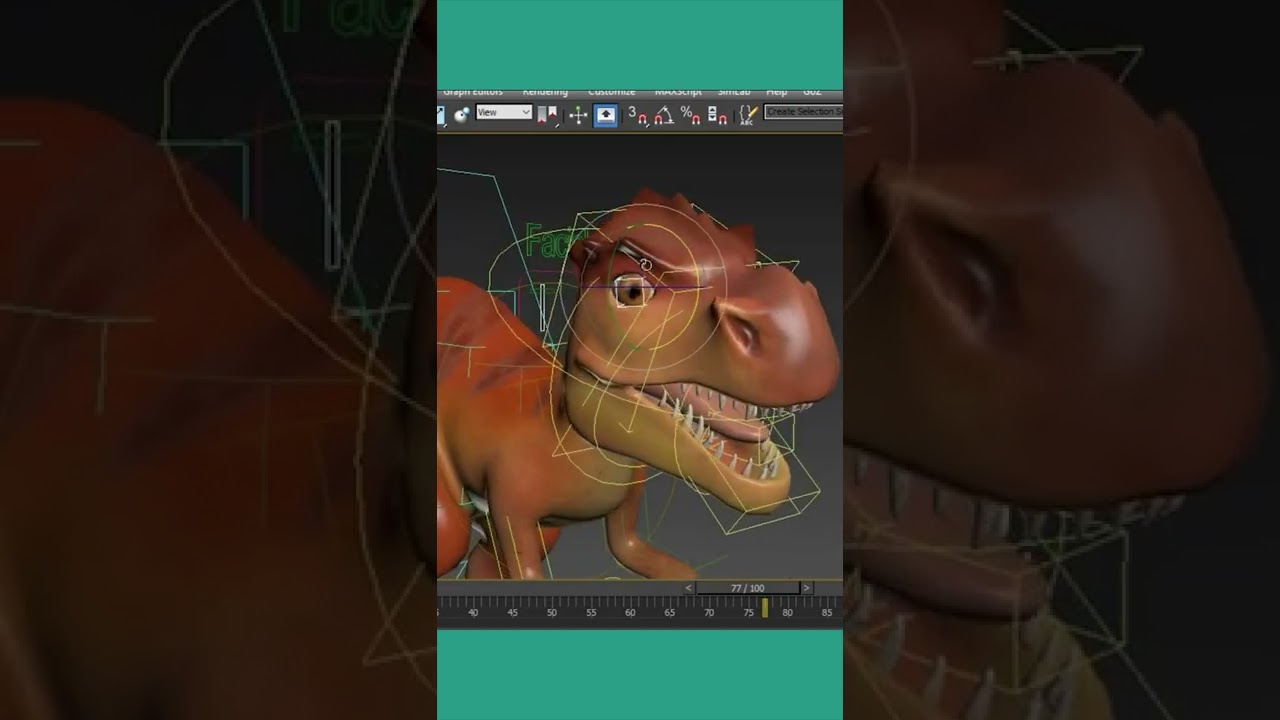Click frame 50 on the track bar

(551, 612)
